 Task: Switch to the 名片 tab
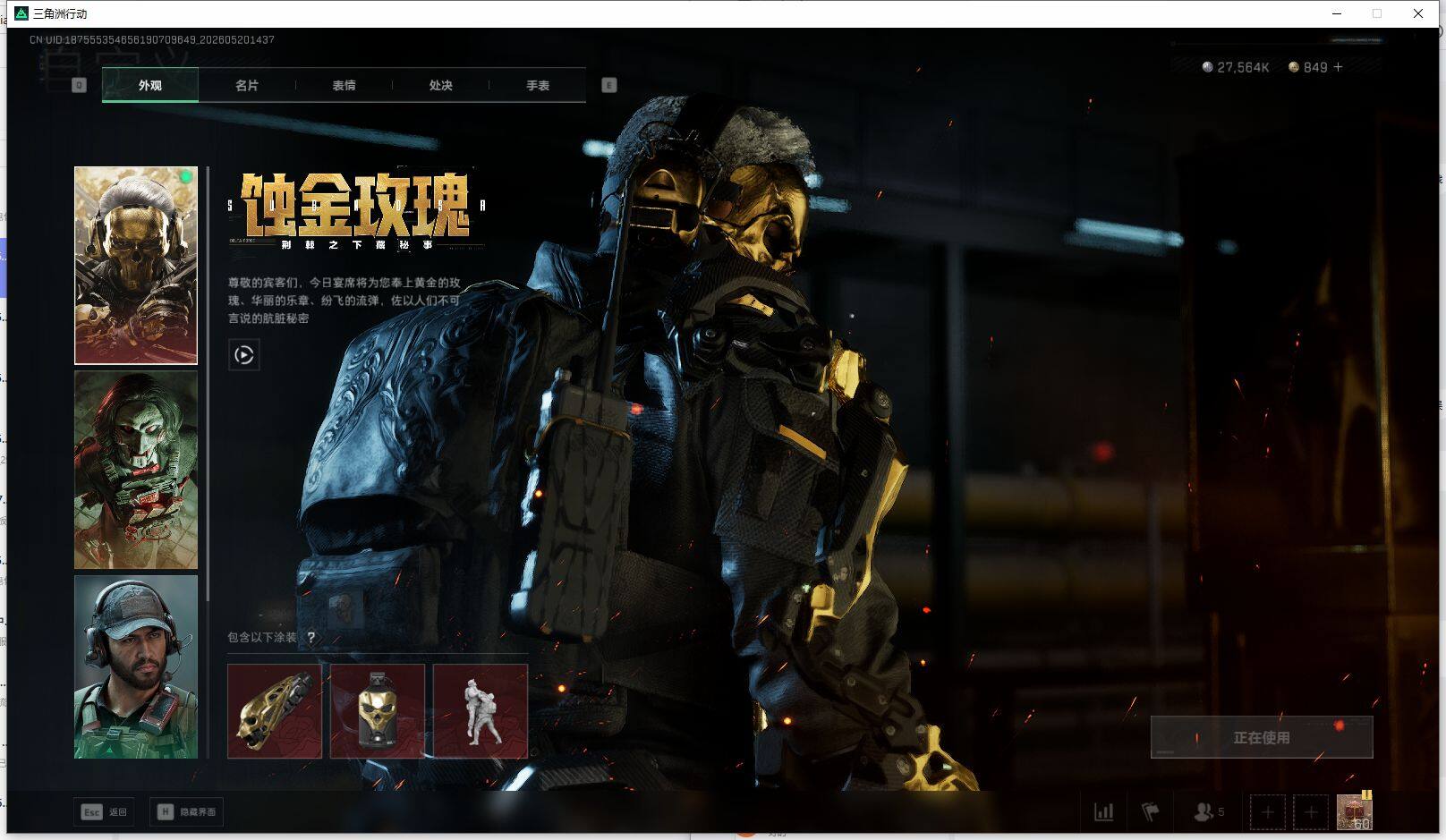247,85
